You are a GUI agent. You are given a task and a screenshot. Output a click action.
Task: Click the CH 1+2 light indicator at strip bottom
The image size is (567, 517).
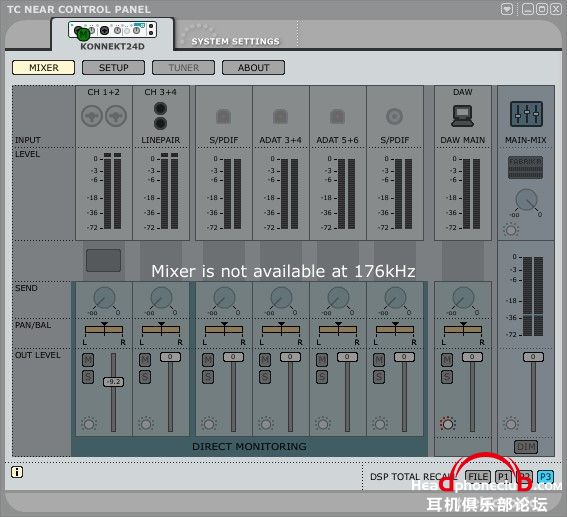[89, 424]
